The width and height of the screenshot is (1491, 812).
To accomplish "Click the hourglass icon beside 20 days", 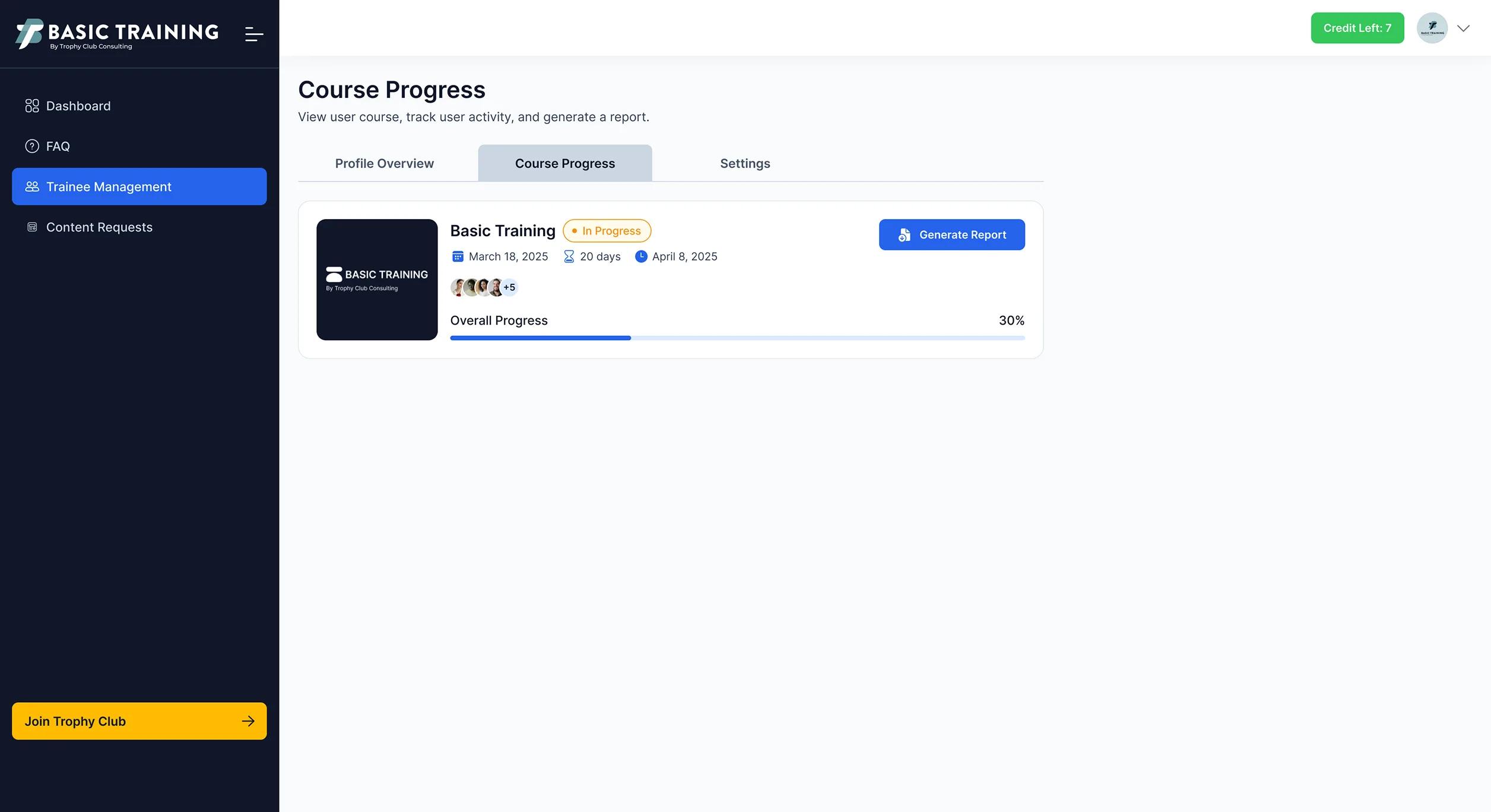I will point(569,256).
